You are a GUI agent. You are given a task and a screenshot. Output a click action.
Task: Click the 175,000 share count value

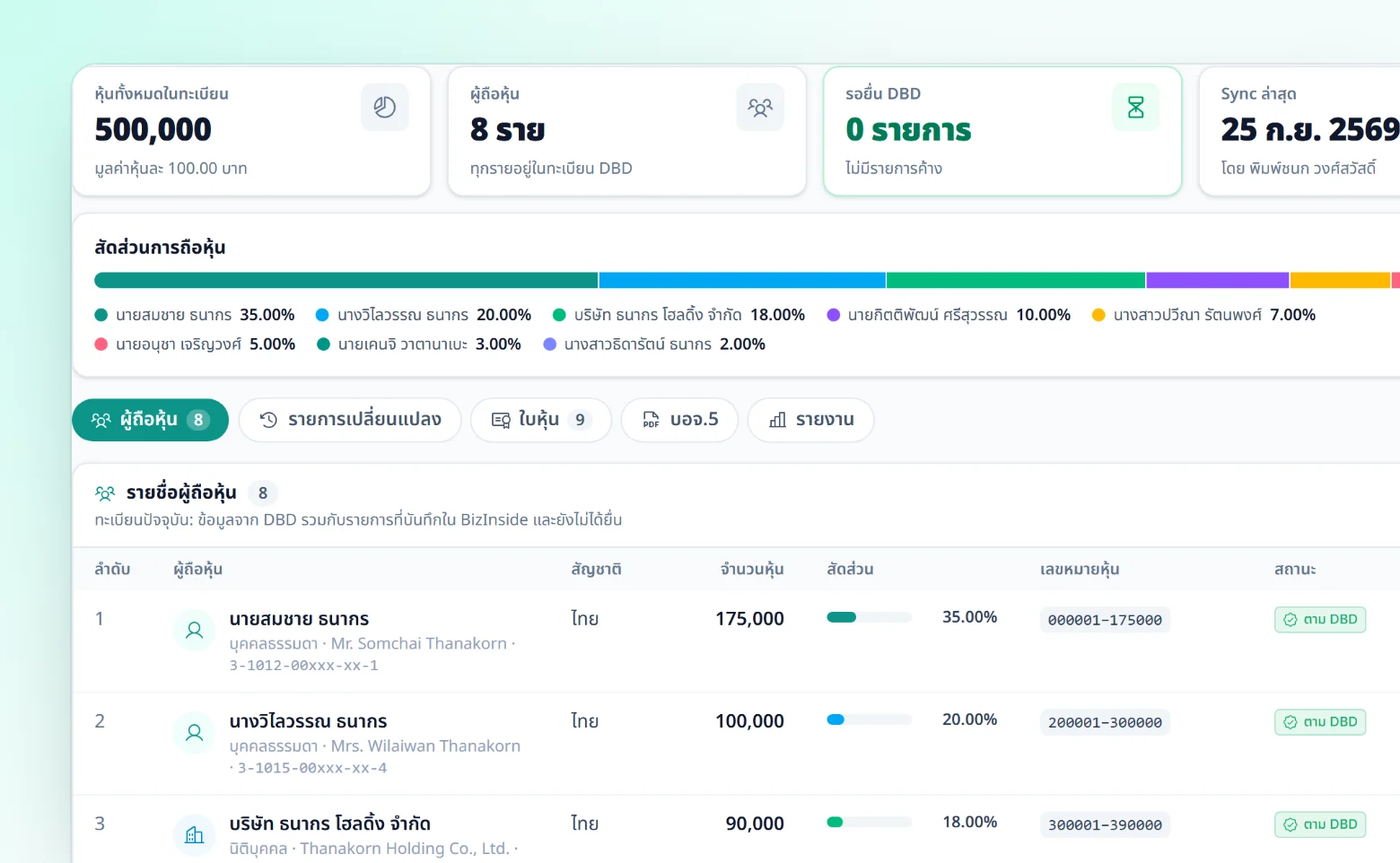point(749,619)
